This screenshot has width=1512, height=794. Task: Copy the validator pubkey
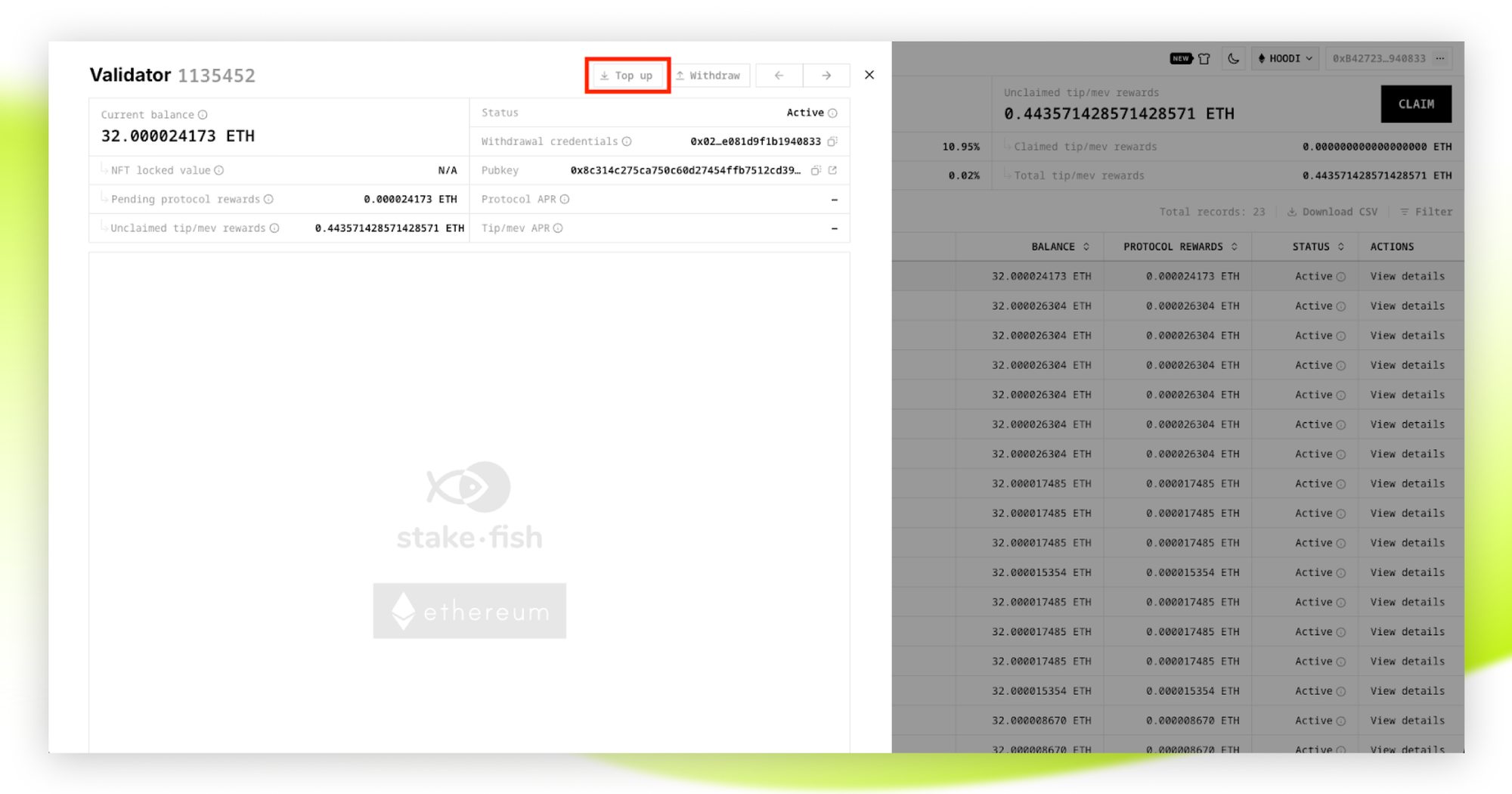pyautogui.click(x=816, y=171)
